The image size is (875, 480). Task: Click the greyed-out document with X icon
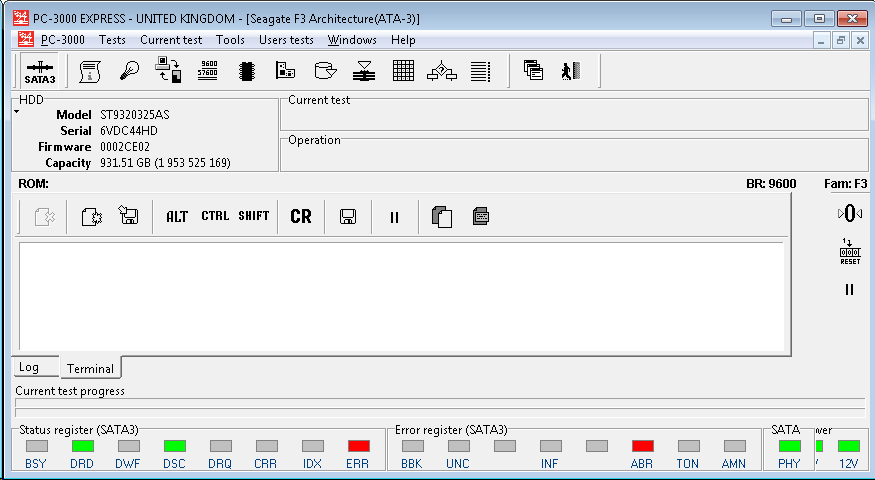coord(45,217)
